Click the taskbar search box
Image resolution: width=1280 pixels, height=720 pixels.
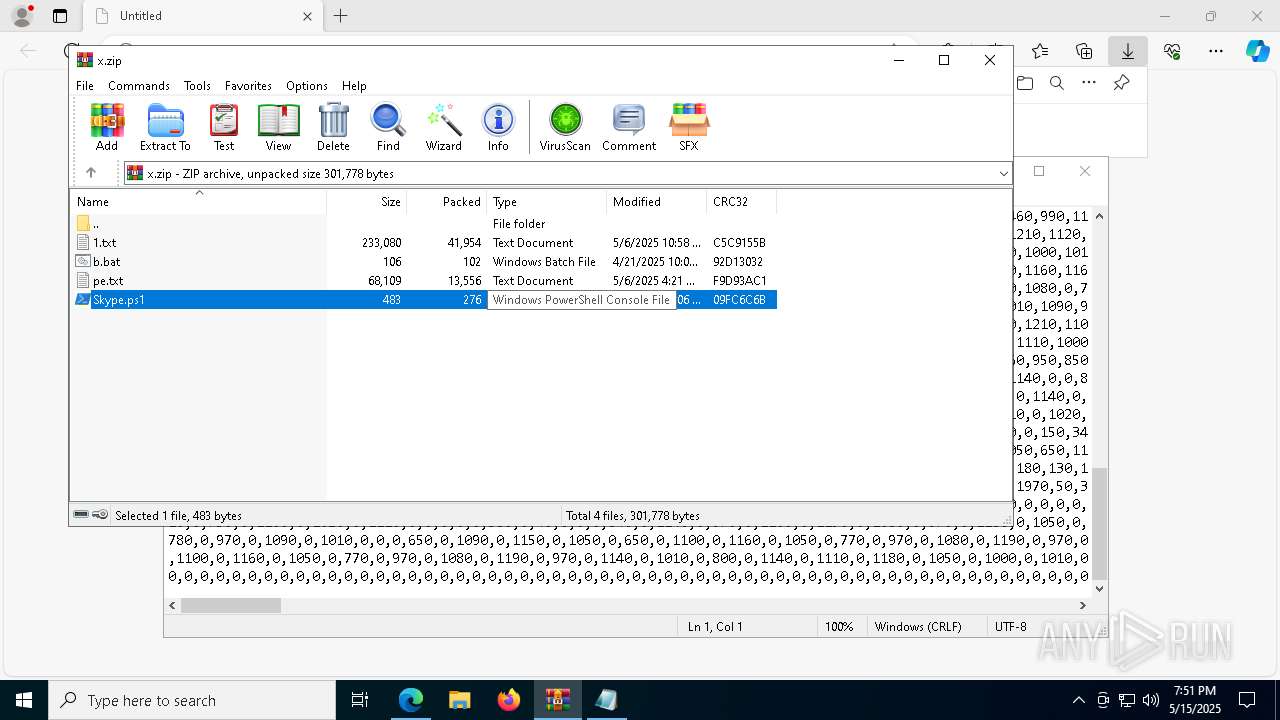(192, 700)
